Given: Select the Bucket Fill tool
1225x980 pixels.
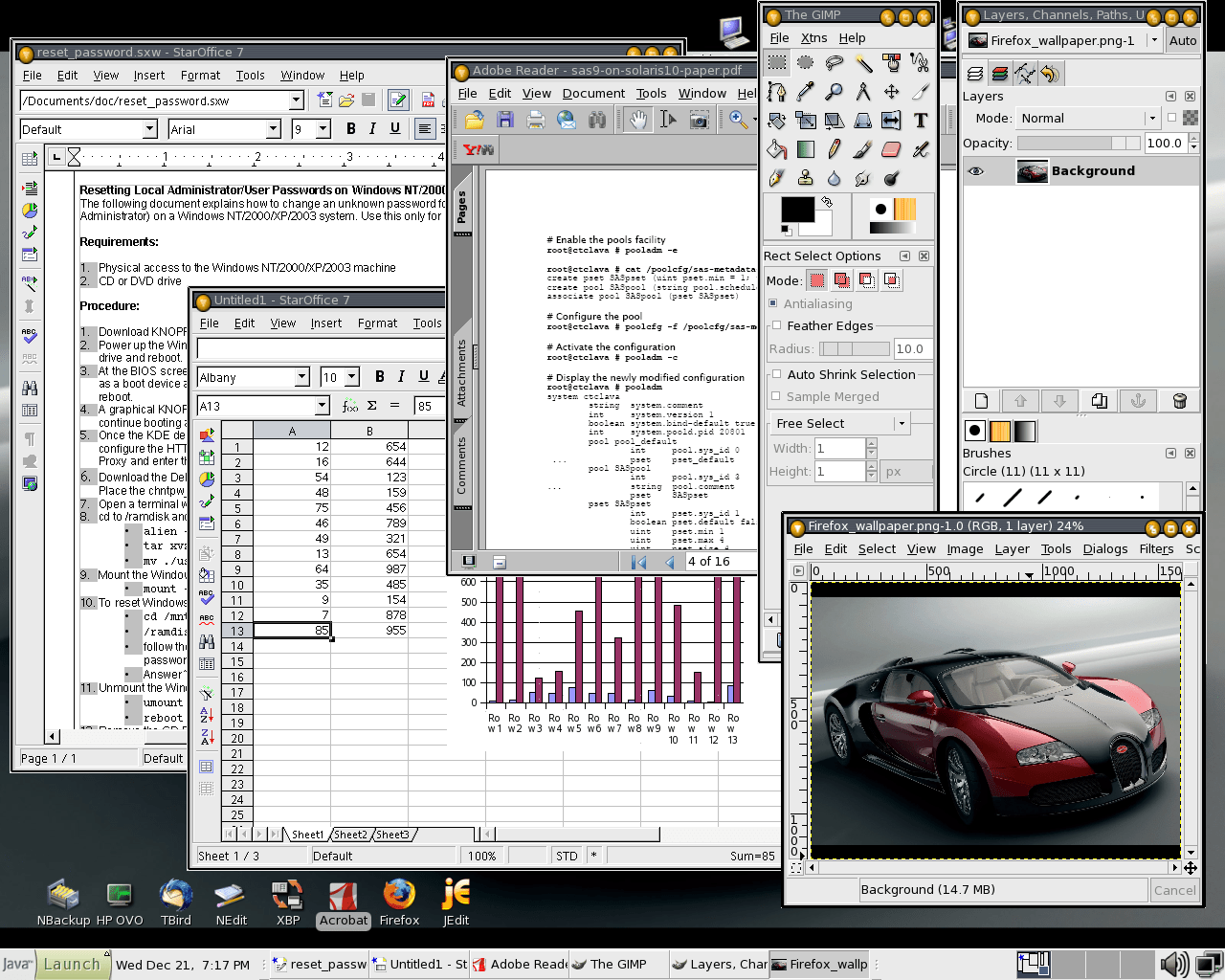Looking at the screenshot, I should (777, 149).
